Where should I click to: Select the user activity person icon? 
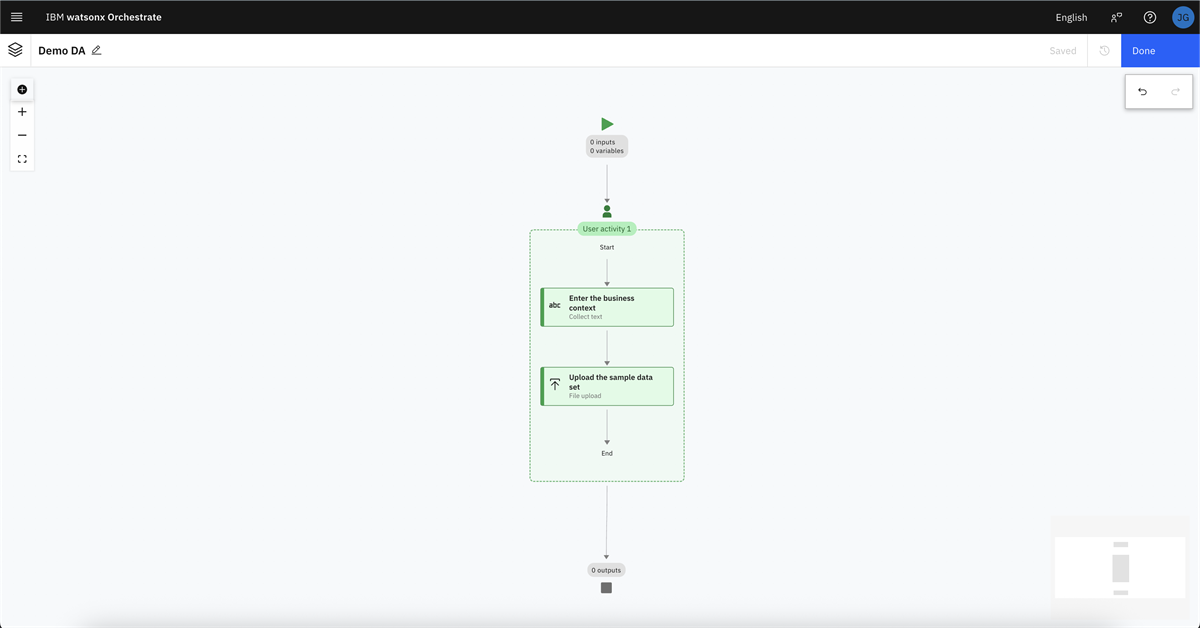click(607, 211)
